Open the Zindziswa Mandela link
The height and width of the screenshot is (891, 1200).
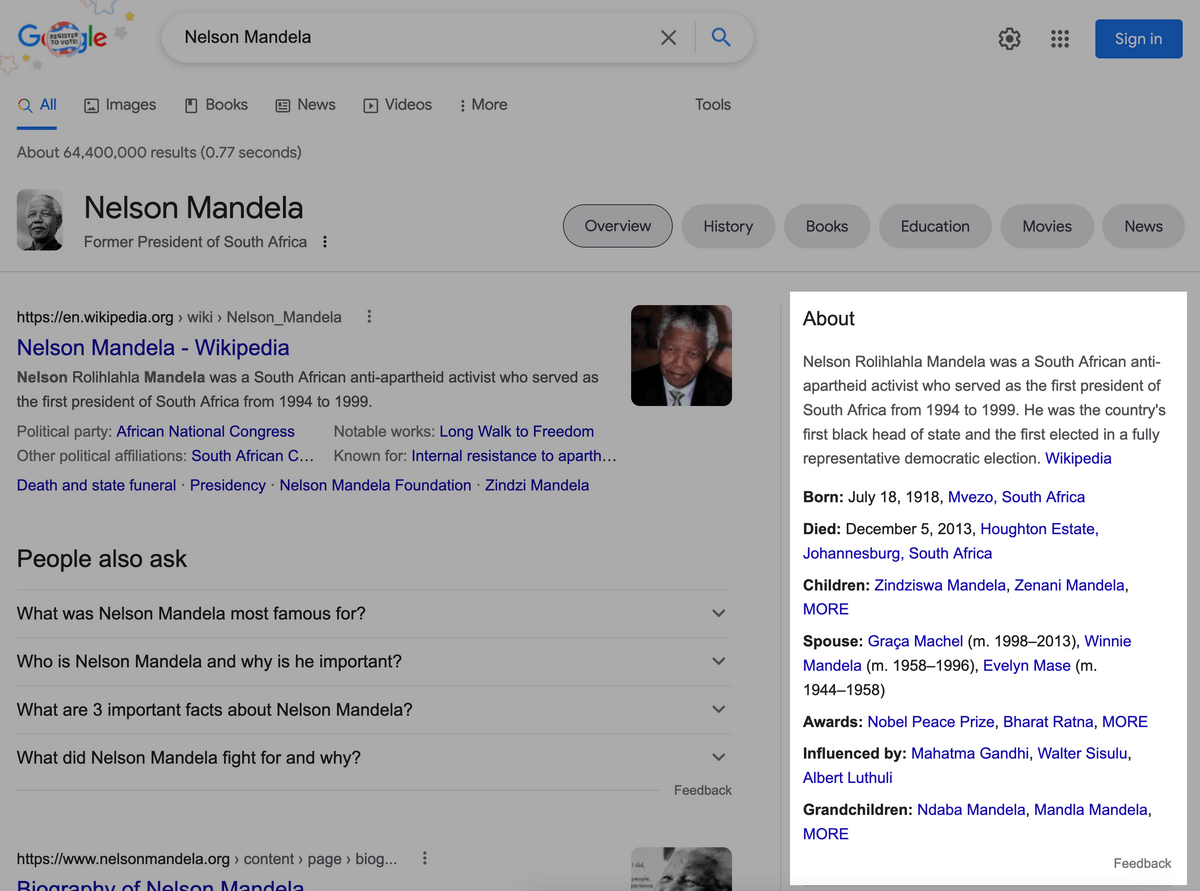(x=940, y=585)
